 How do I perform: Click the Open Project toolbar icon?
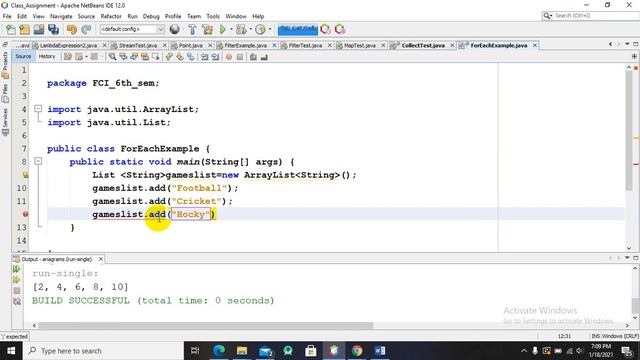(39, 29)
